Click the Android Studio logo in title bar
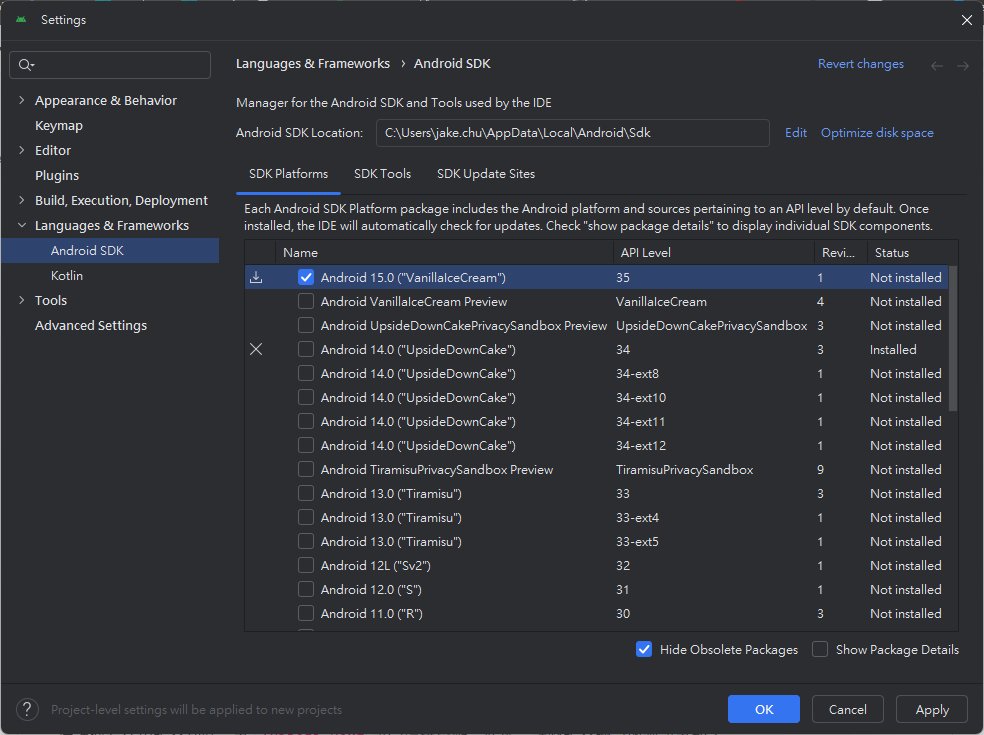The width and height of the screenshot is (984, 735). click(21, 19)
